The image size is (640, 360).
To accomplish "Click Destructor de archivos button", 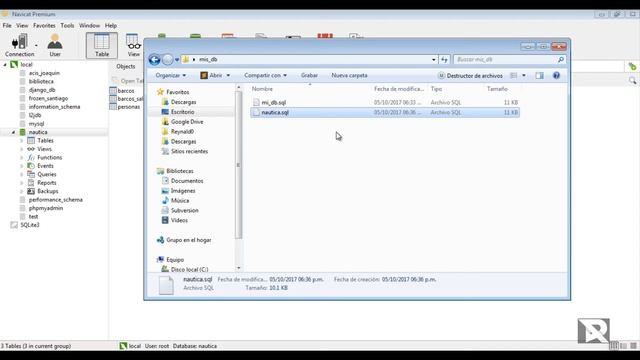I will pos(470,76).
